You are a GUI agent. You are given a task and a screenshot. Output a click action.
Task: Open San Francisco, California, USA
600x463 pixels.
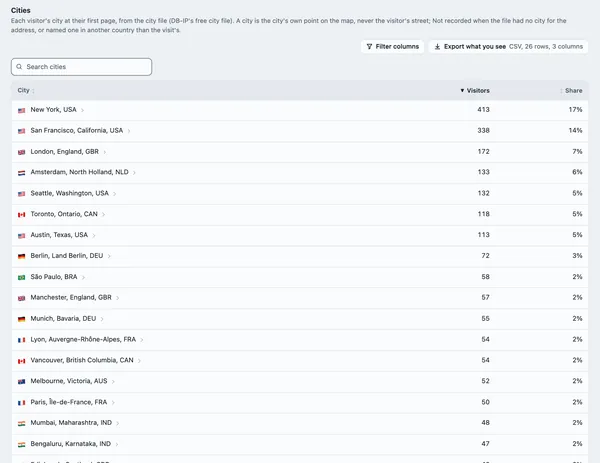point(77,130)
